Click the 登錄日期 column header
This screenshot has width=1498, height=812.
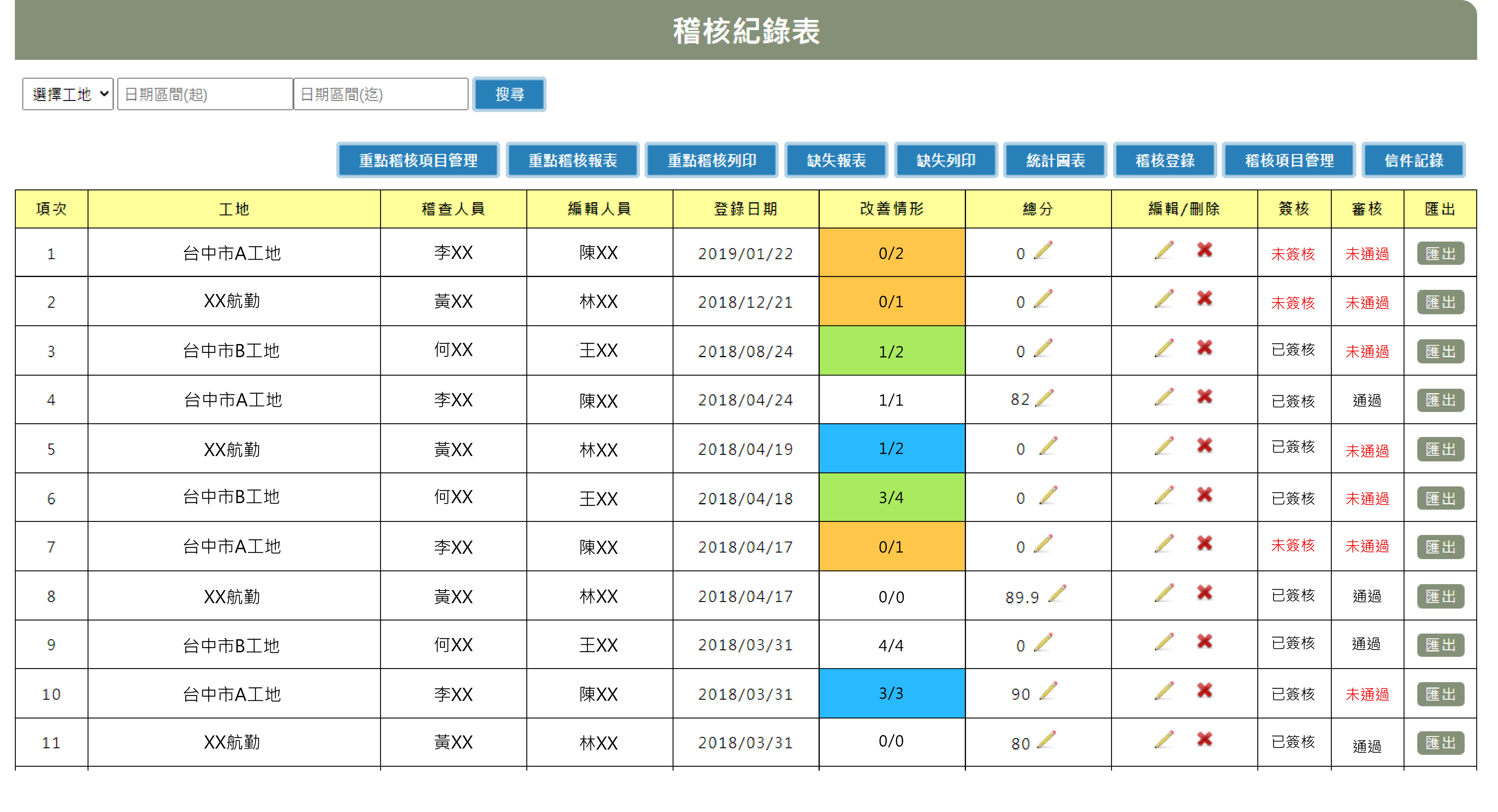(746, 209)
